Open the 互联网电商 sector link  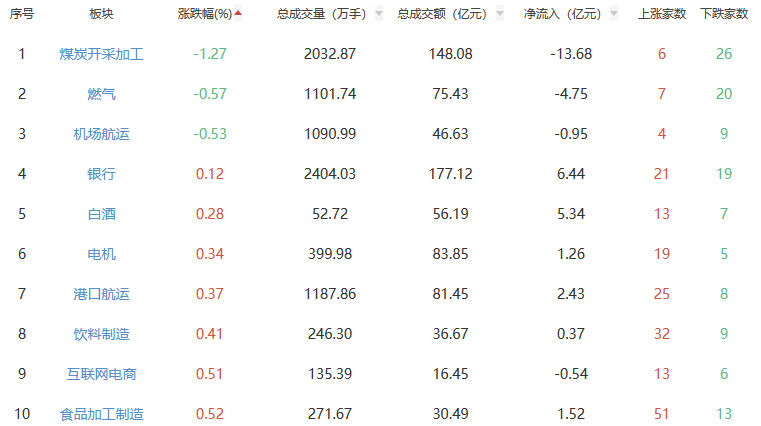pyautogui.click(x=101, y=374)
